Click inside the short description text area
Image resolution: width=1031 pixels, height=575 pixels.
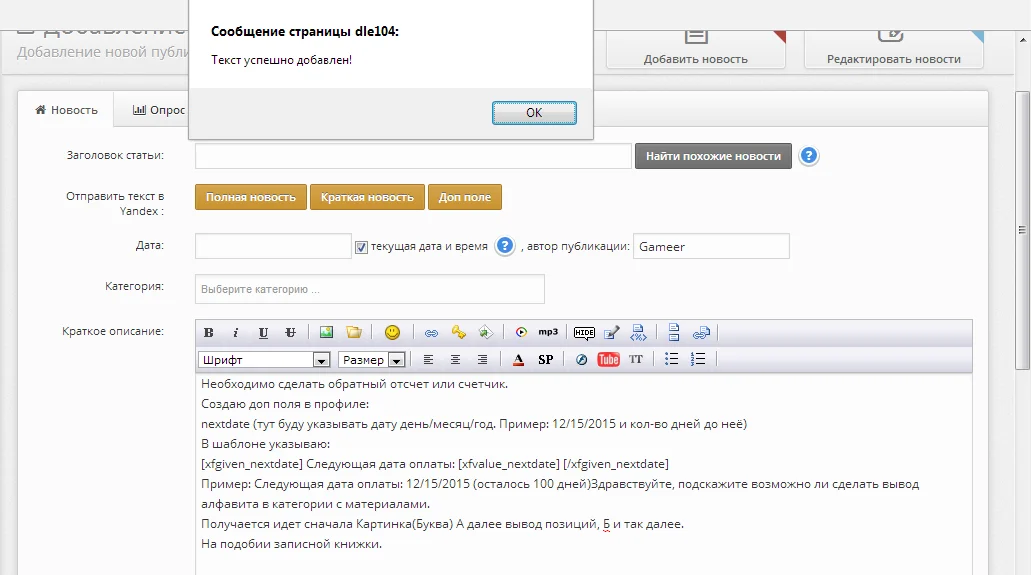pyautogui.click(x=583, y=474)
